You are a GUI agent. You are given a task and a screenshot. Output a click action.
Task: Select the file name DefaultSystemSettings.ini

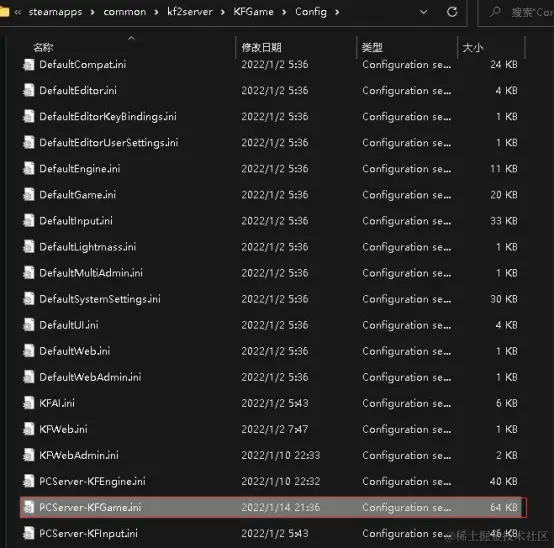(100, 299)
